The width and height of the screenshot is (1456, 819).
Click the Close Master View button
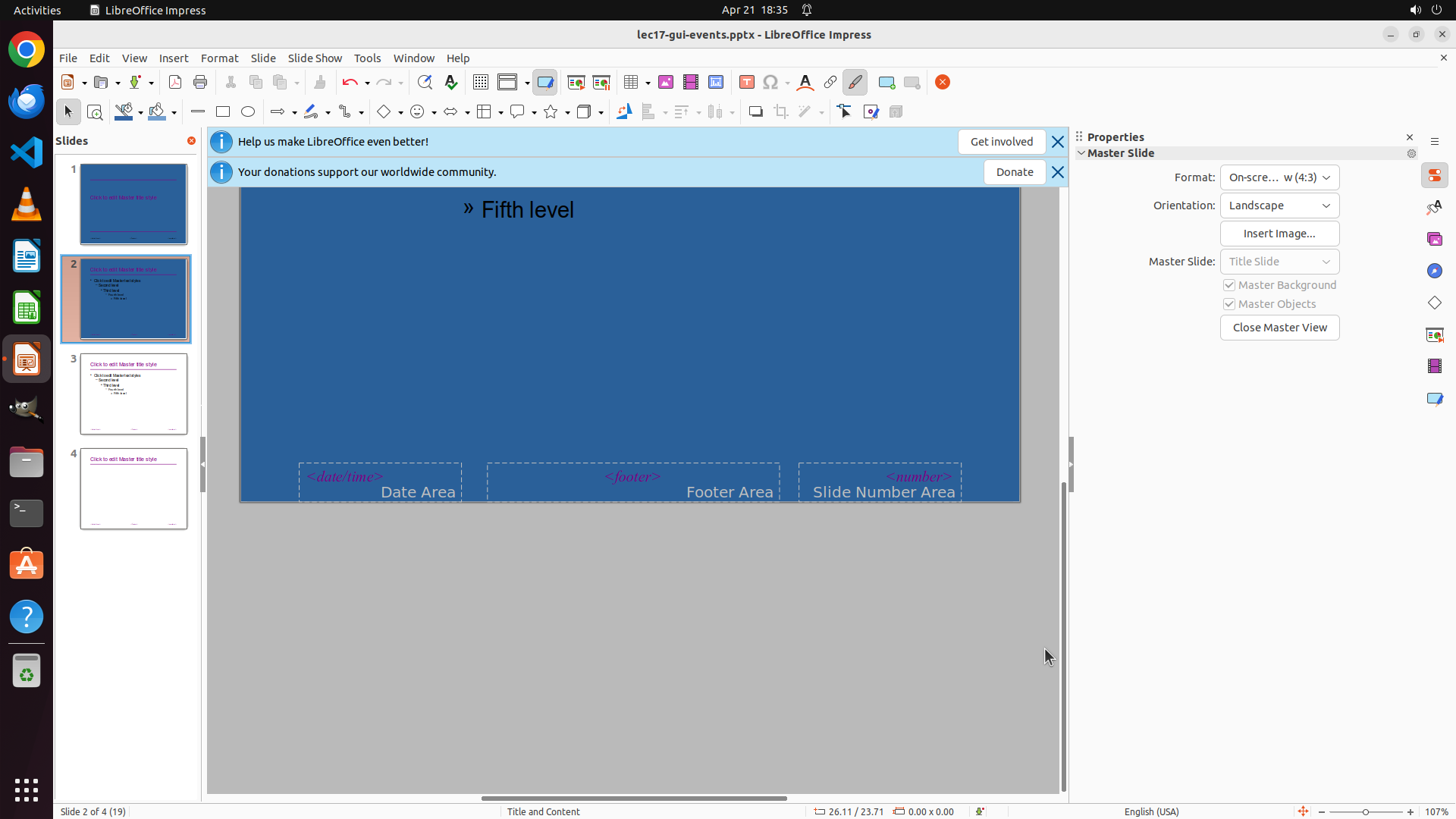1279,328
